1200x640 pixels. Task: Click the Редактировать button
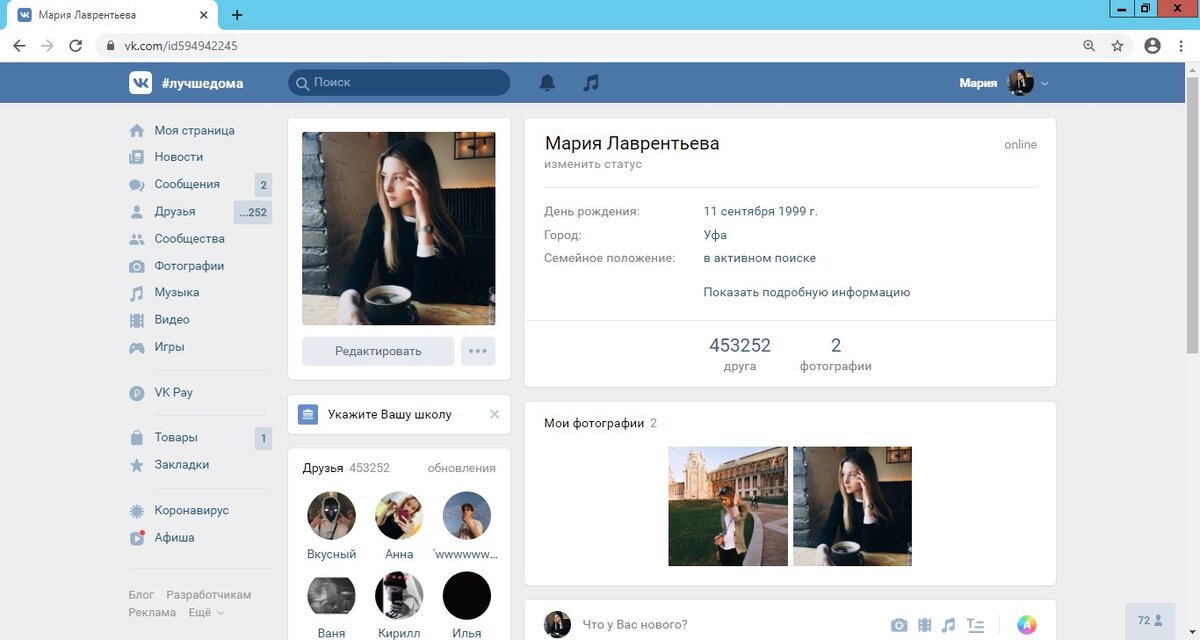[x=378, y=351]
